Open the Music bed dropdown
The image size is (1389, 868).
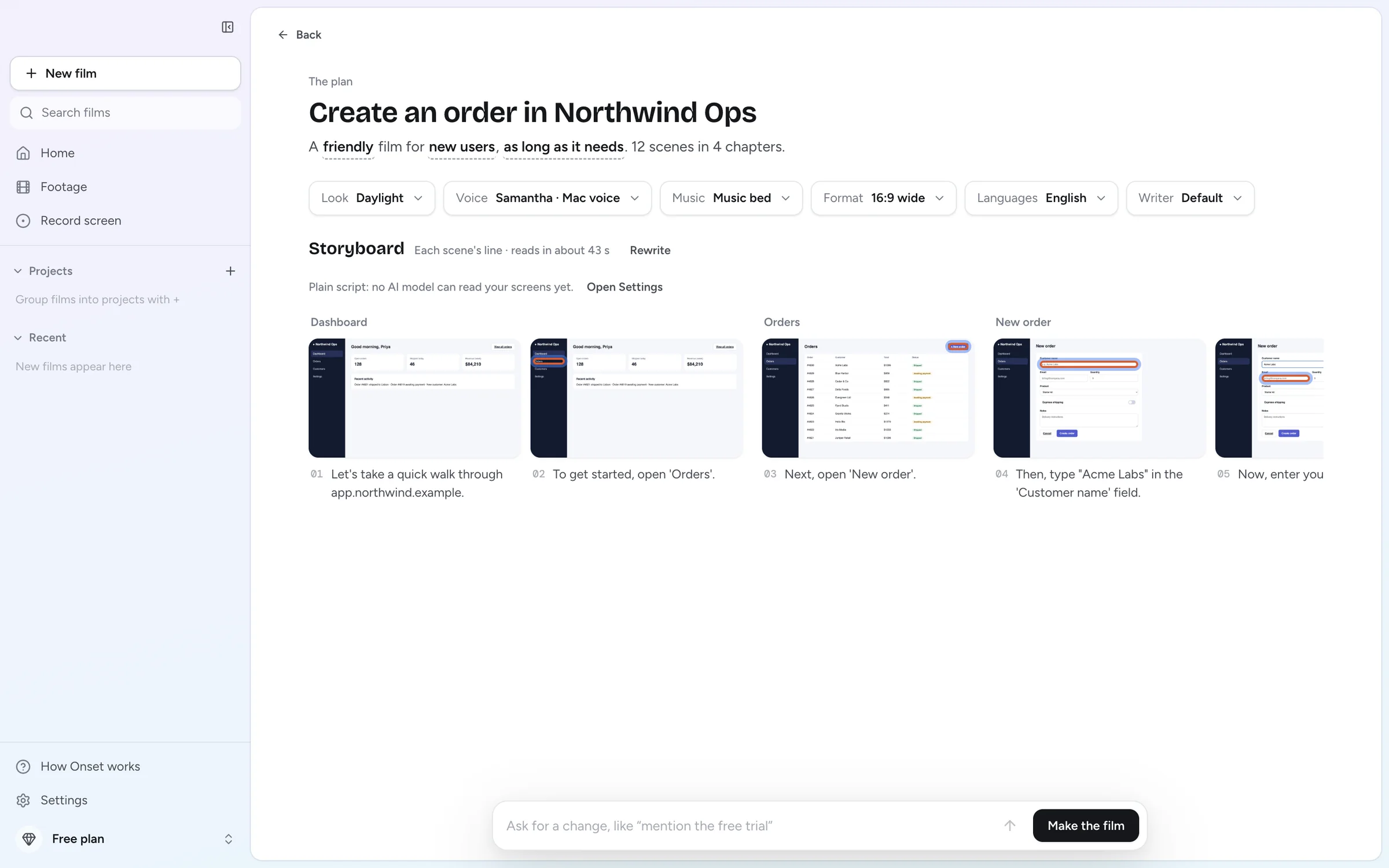click(x=731, y=198)
